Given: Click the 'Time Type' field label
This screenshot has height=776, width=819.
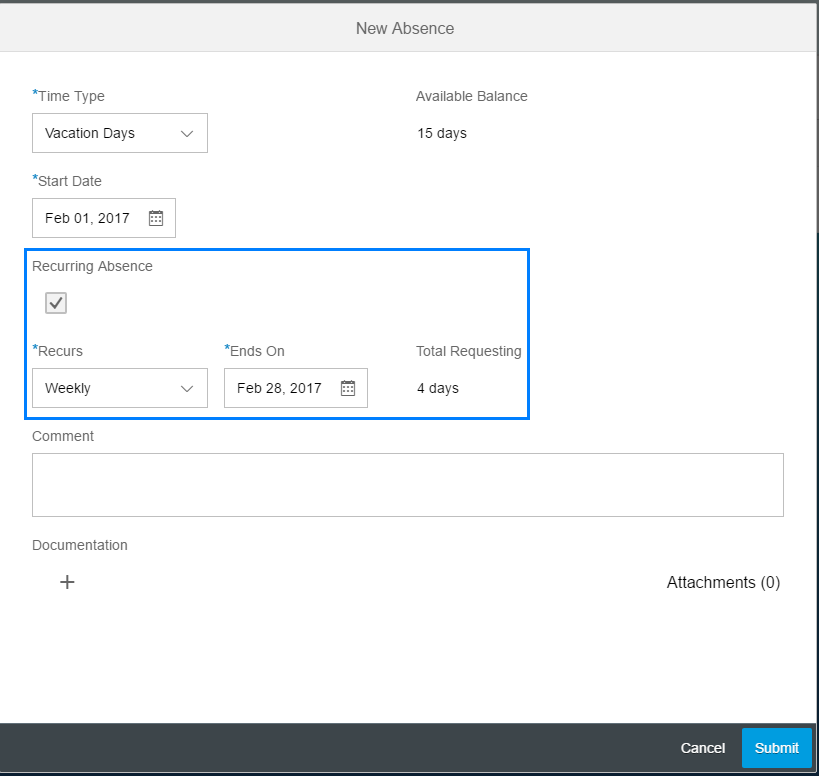Looking at the screenshot, I should click(x=68, y=96).
